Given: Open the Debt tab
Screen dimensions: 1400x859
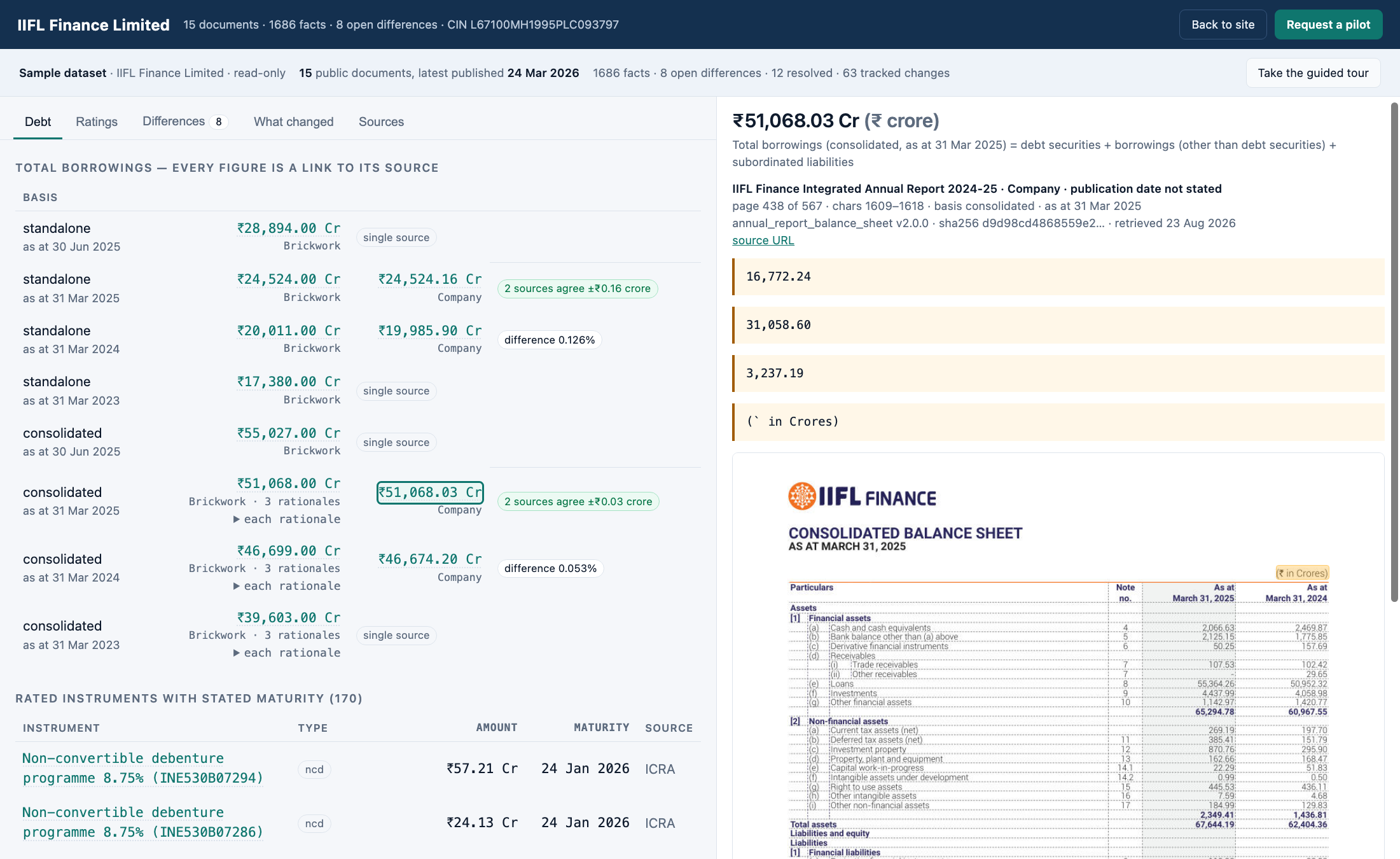Looking at the screenshot, I should (38, 122).
